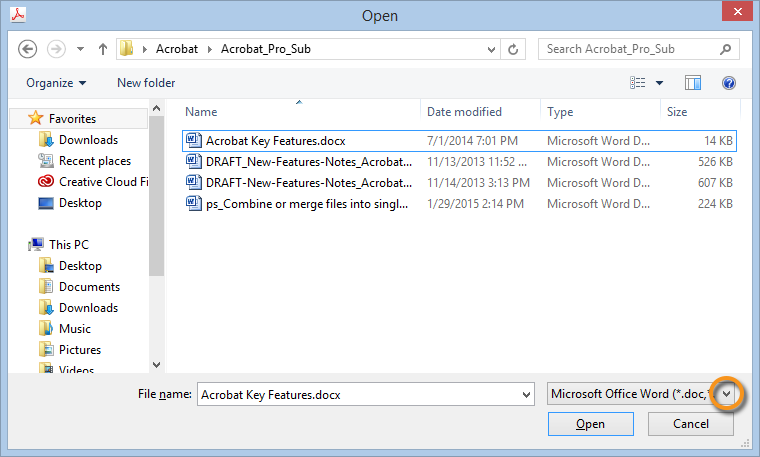Click the Up one level arrow
The image size is (760, 457).
pyautogui.click(x=103, y=48)
